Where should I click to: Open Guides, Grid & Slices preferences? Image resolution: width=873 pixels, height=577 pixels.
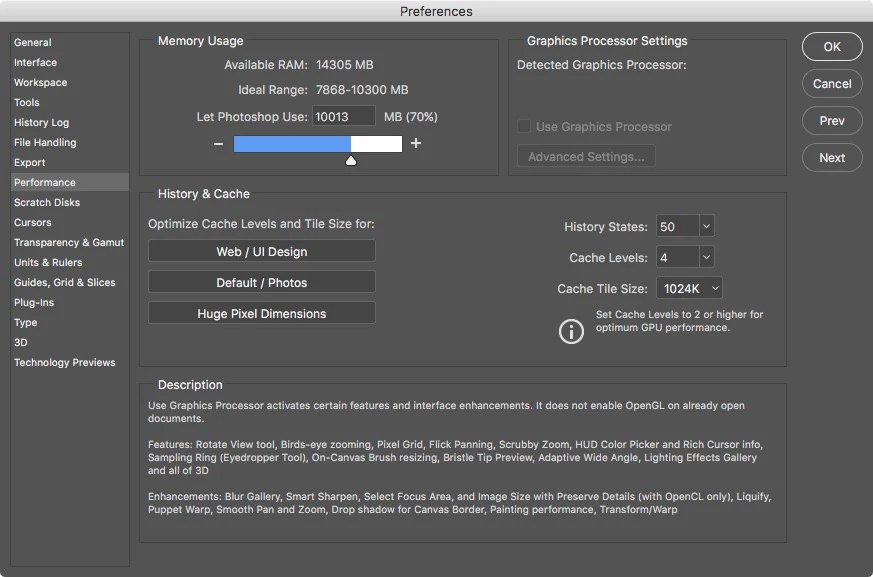[70, 282]
